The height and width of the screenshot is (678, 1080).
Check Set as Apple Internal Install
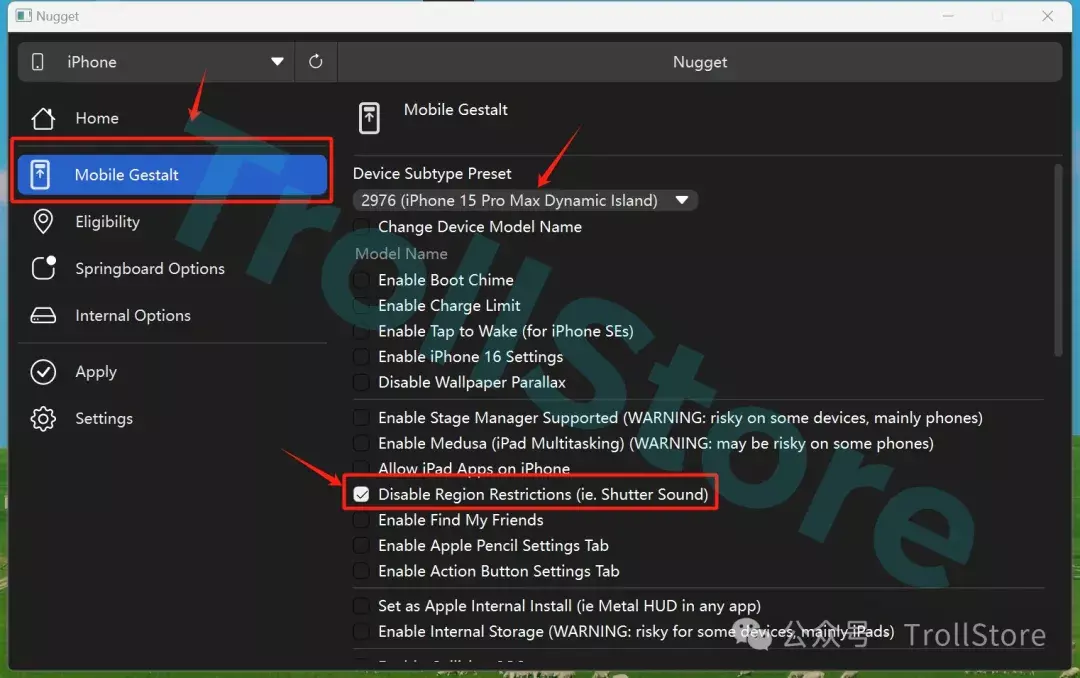(x=361, y=606)
